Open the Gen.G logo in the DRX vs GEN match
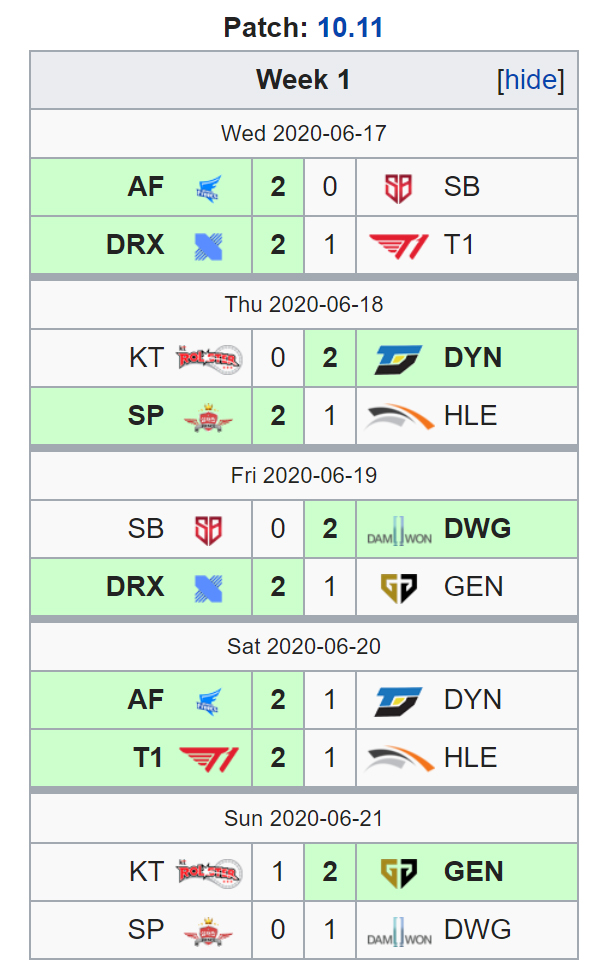 [x=399, y=588]
